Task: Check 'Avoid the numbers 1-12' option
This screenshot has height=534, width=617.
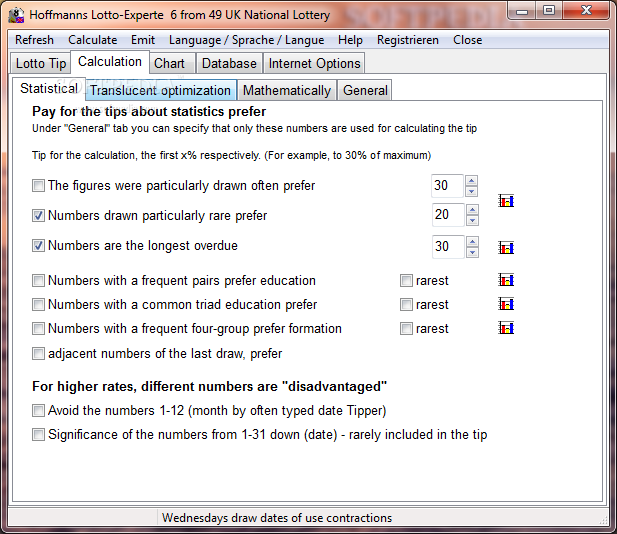Action: click(38, 411)
